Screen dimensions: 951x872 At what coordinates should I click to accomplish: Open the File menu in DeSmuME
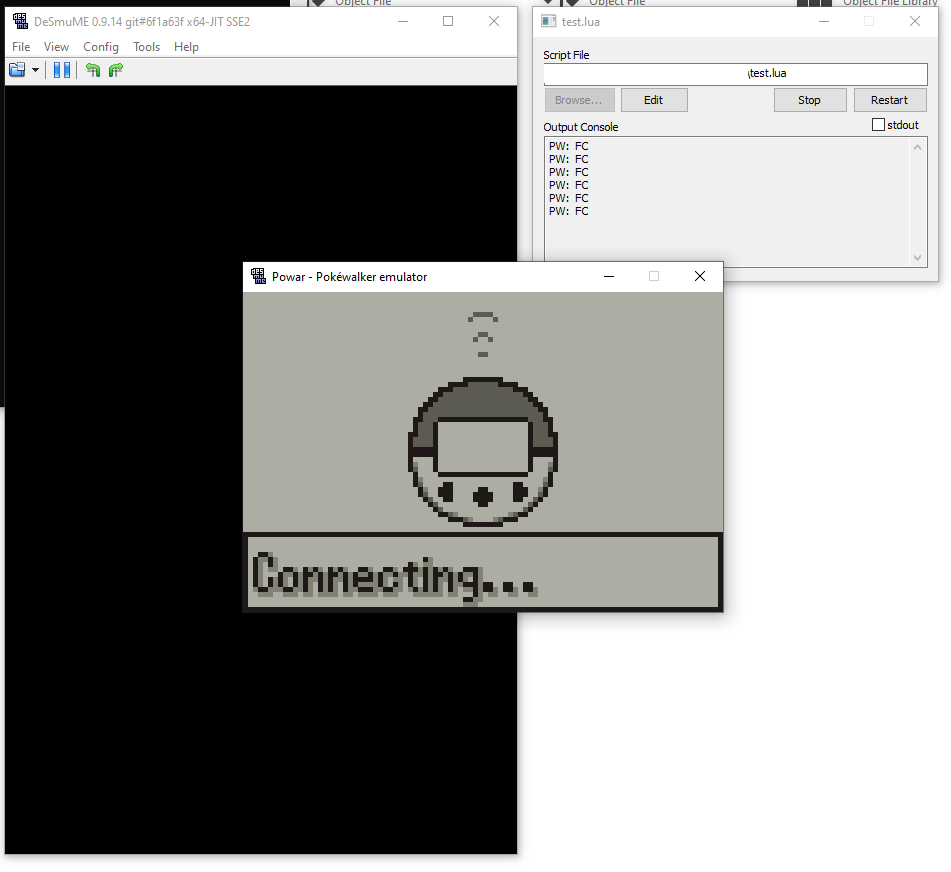tap(21, 47)
